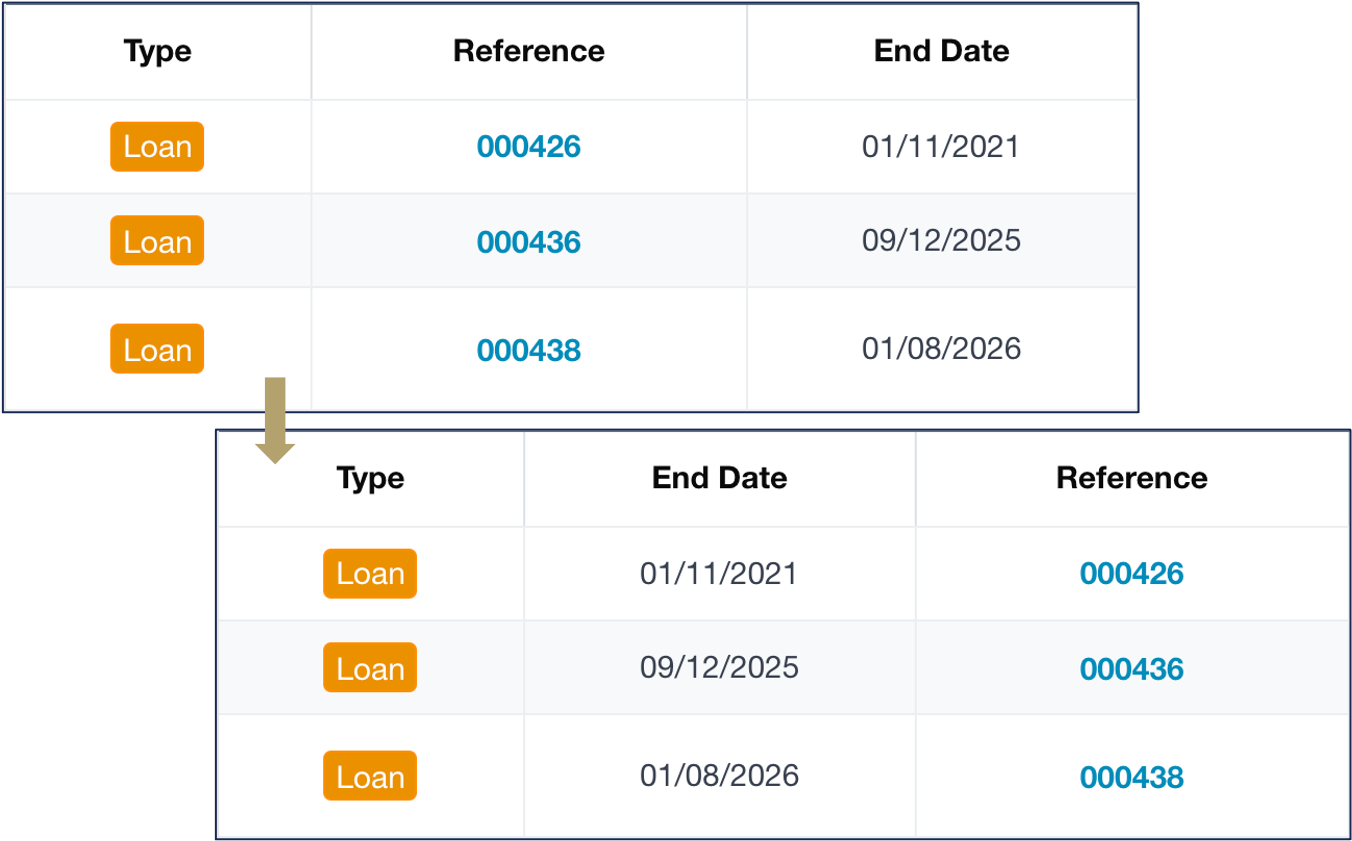Open reference 000436 in the upper table
This screenshot has height=841, width=1352.
coord(528,242)
